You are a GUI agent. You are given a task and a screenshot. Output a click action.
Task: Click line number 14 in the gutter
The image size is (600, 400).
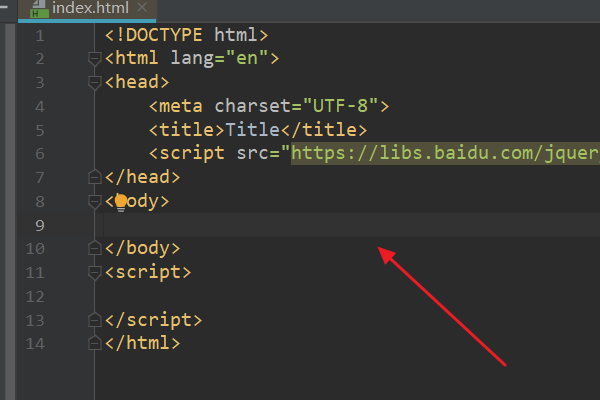point(35,344)
